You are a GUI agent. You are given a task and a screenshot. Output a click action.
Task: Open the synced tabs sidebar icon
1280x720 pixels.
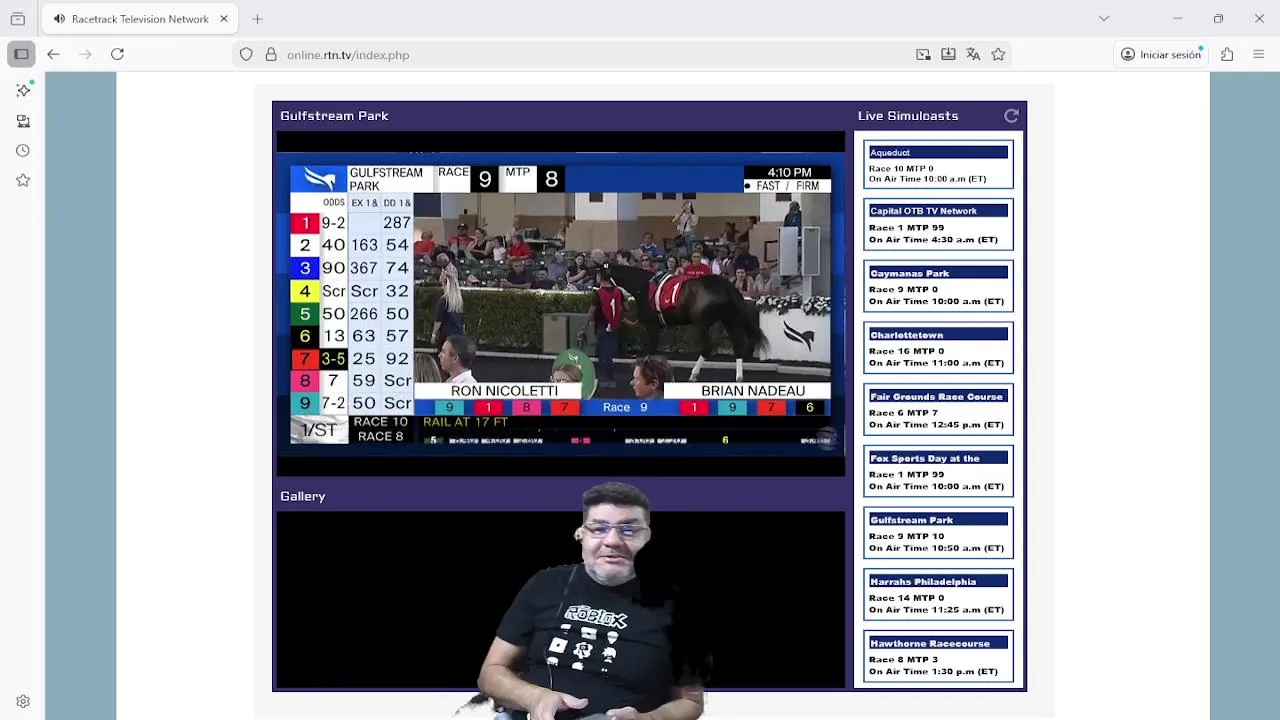23,121
